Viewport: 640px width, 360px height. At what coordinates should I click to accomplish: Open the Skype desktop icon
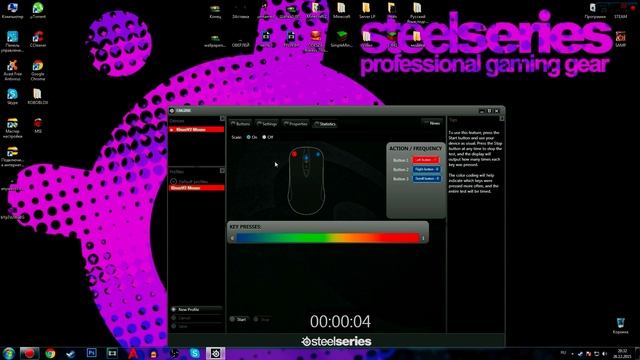(x=12, y=97)
